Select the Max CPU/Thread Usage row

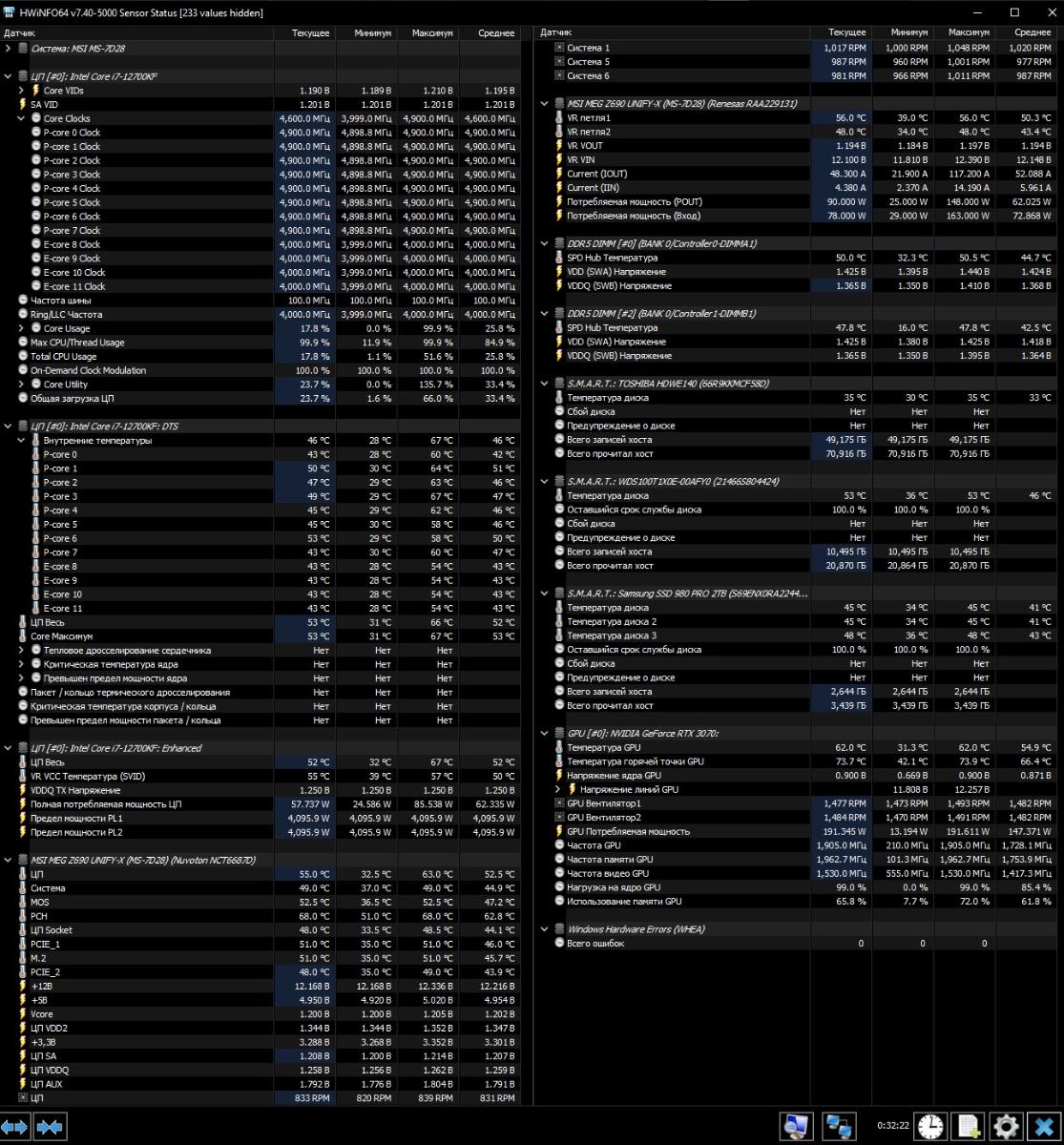click(261, 343)
